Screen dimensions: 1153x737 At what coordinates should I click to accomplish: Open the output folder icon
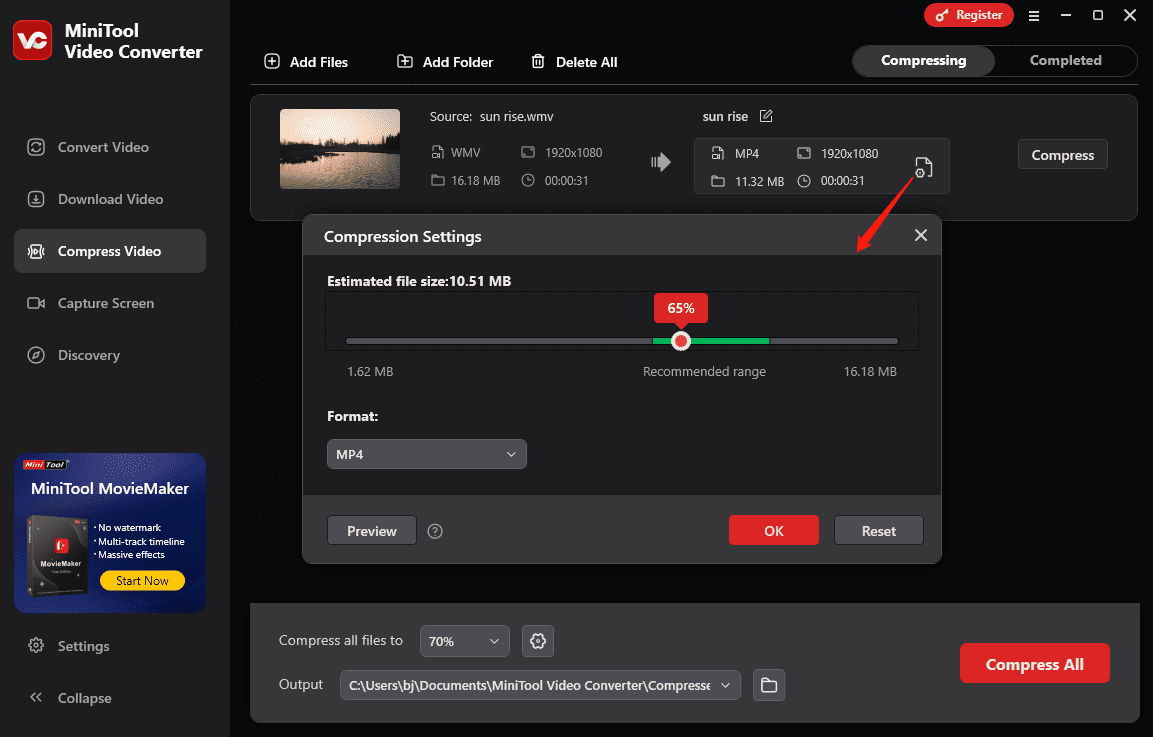(769, 685)
